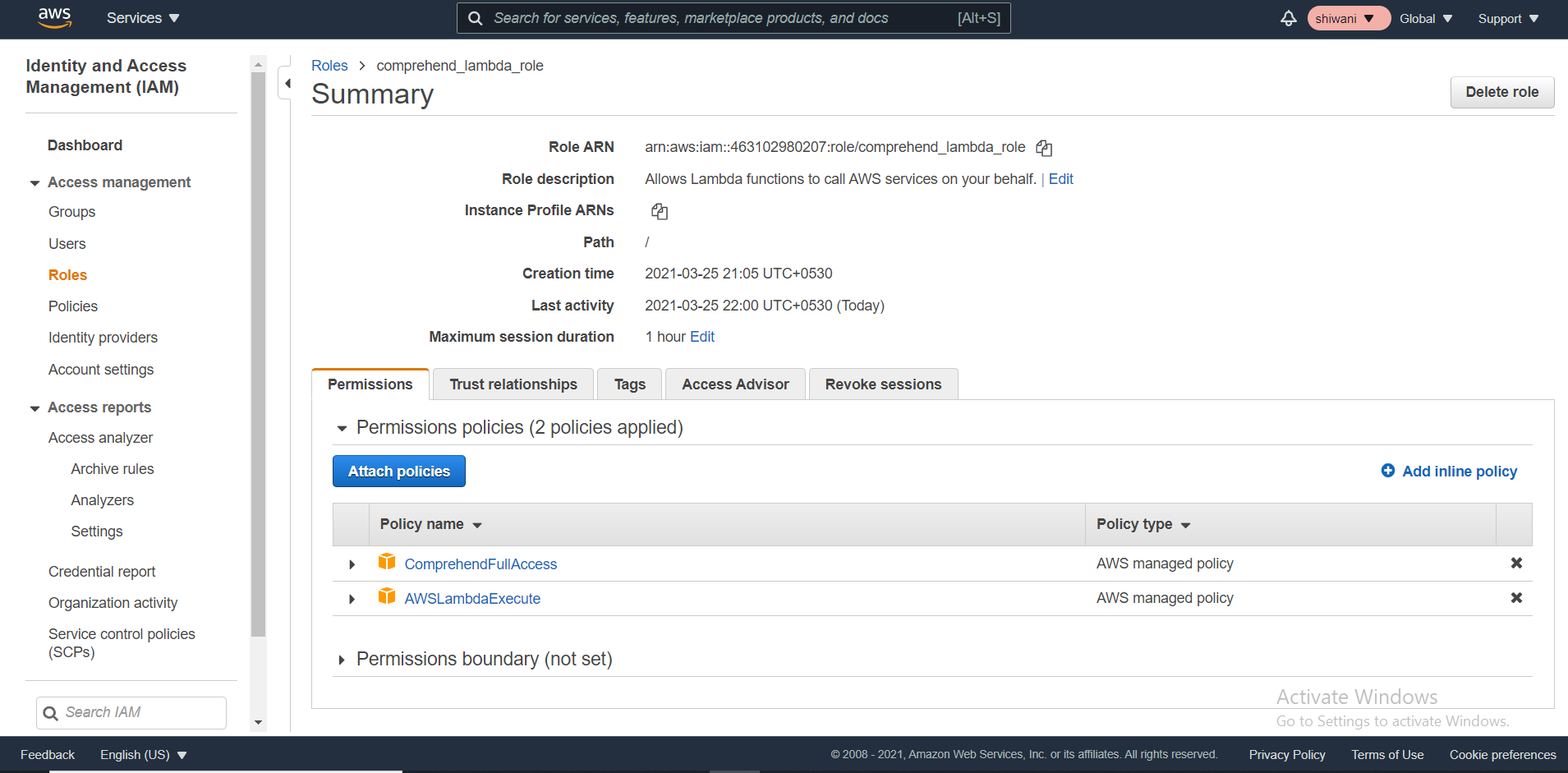Expand the Permissions boundary section
This screenshot has height=773, width=1568.
342,660
